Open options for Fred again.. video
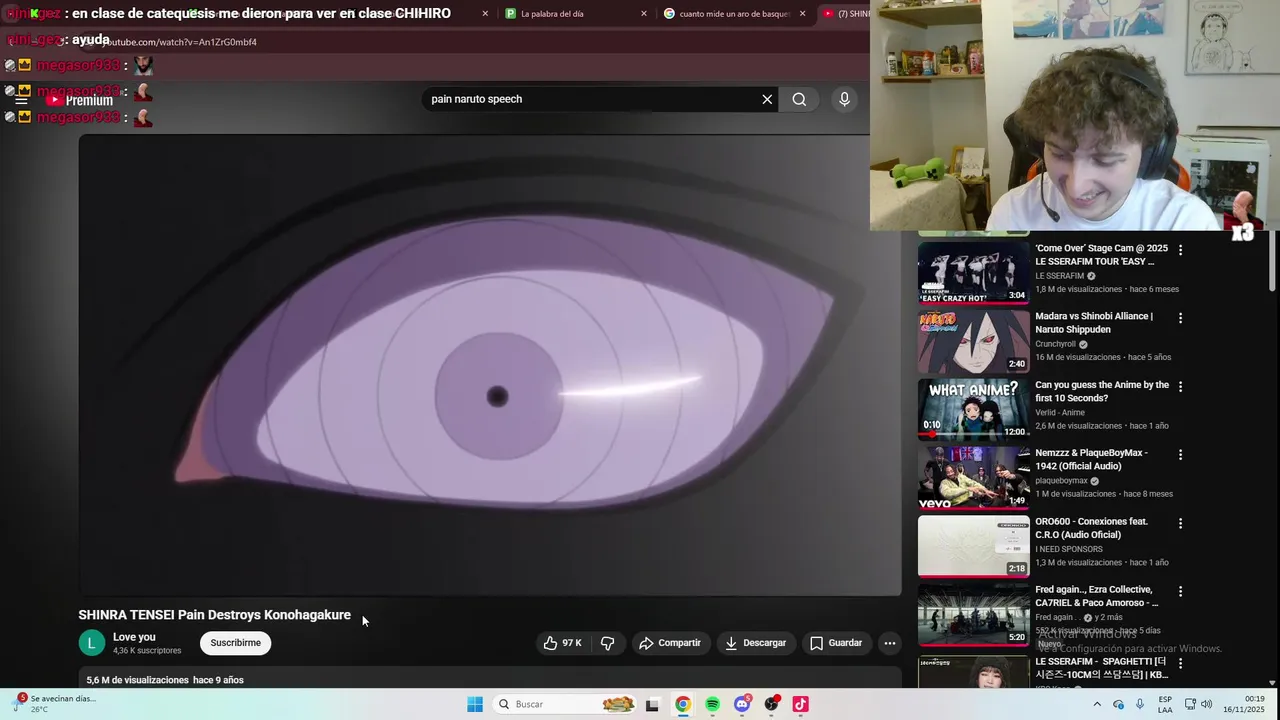Screen dimensions: 1280x720 (x=1180, y=591)
